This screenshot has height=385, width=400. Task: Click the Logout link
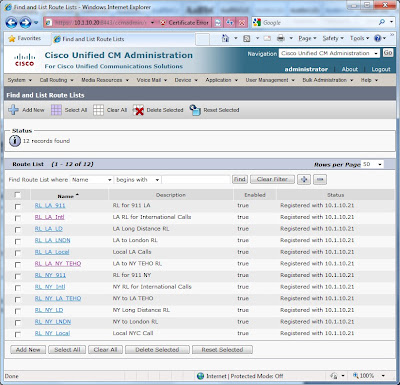(x=381, y=69)
